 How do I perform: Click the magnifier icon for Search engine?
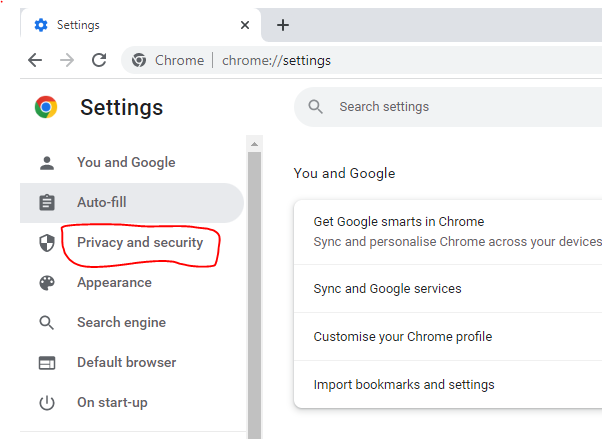pyautogui.click(x=47, y=323)
